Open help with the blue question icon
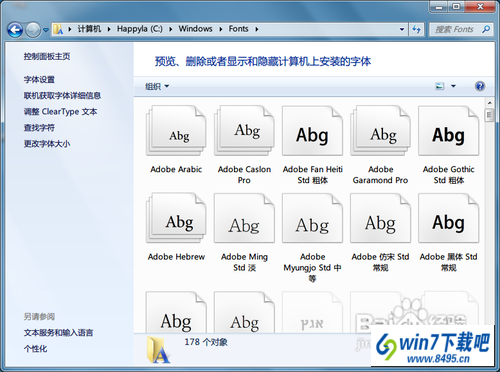Screen dimensions: 500x372 tap(480, 86)
